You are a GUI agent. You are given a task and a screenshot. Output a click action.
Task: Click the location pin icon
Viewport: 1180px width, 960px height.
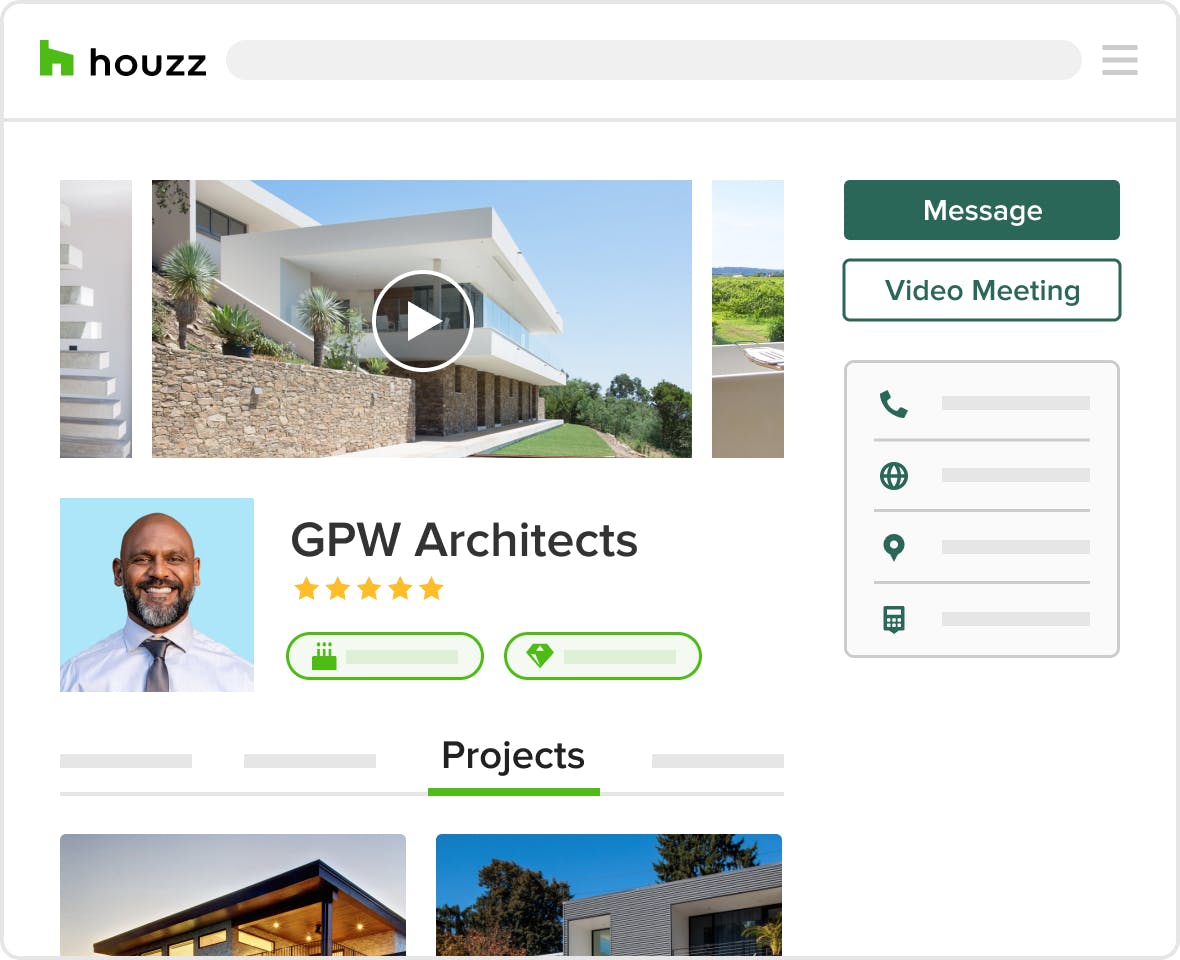(x=893, y=547)
